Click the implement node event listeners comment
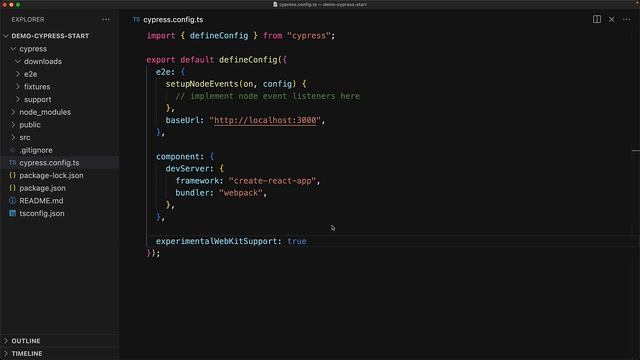The image size is (640, 360). click(268, 96)
